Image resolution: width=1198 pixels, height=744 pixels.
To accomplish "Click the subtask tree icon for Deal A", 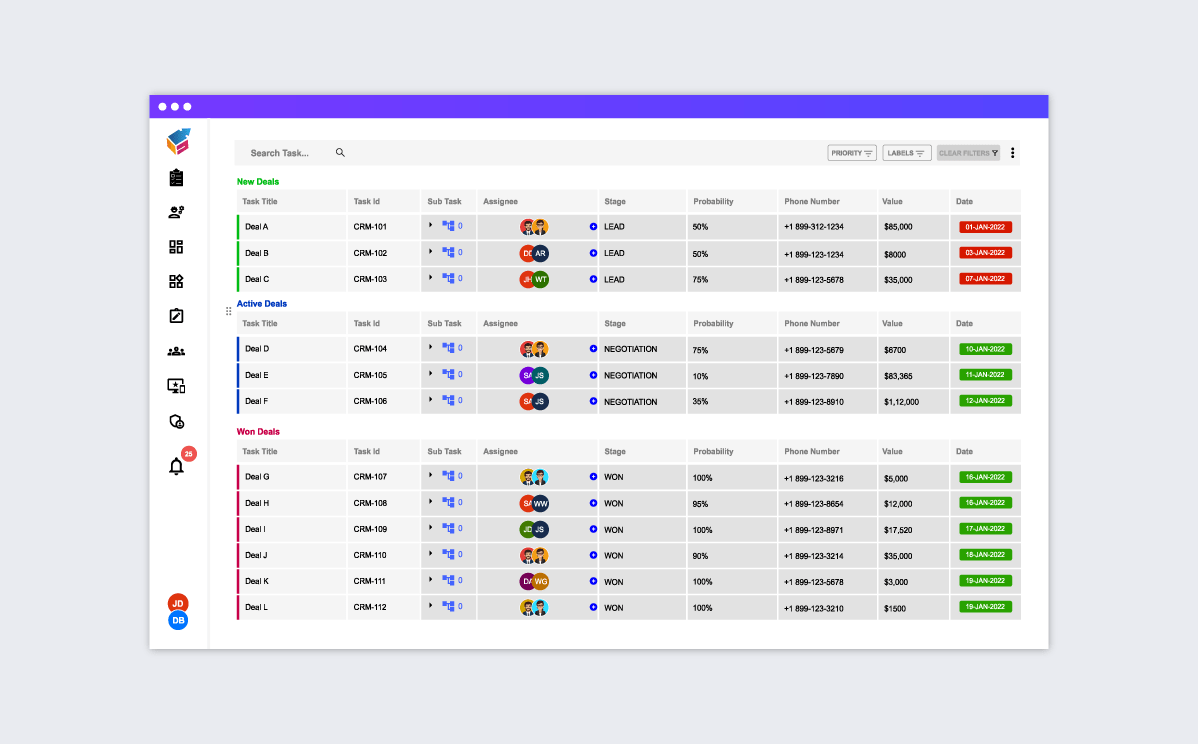I will [449, 226].
